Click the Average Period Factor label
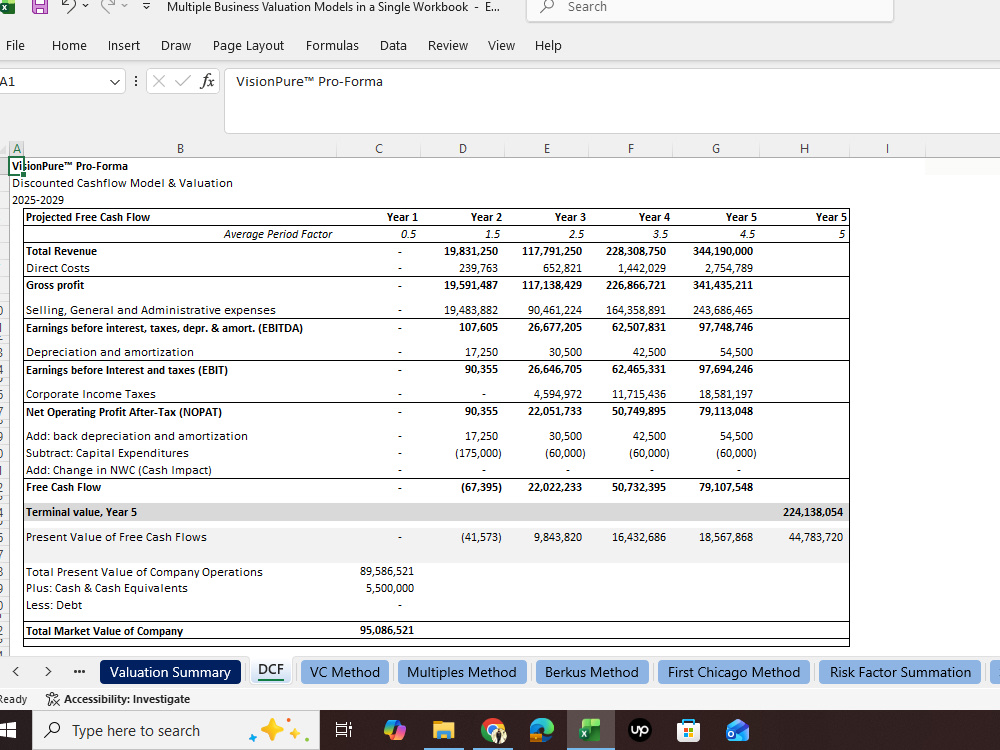Viewport: 1000px width, 750px height. [277, 234]
